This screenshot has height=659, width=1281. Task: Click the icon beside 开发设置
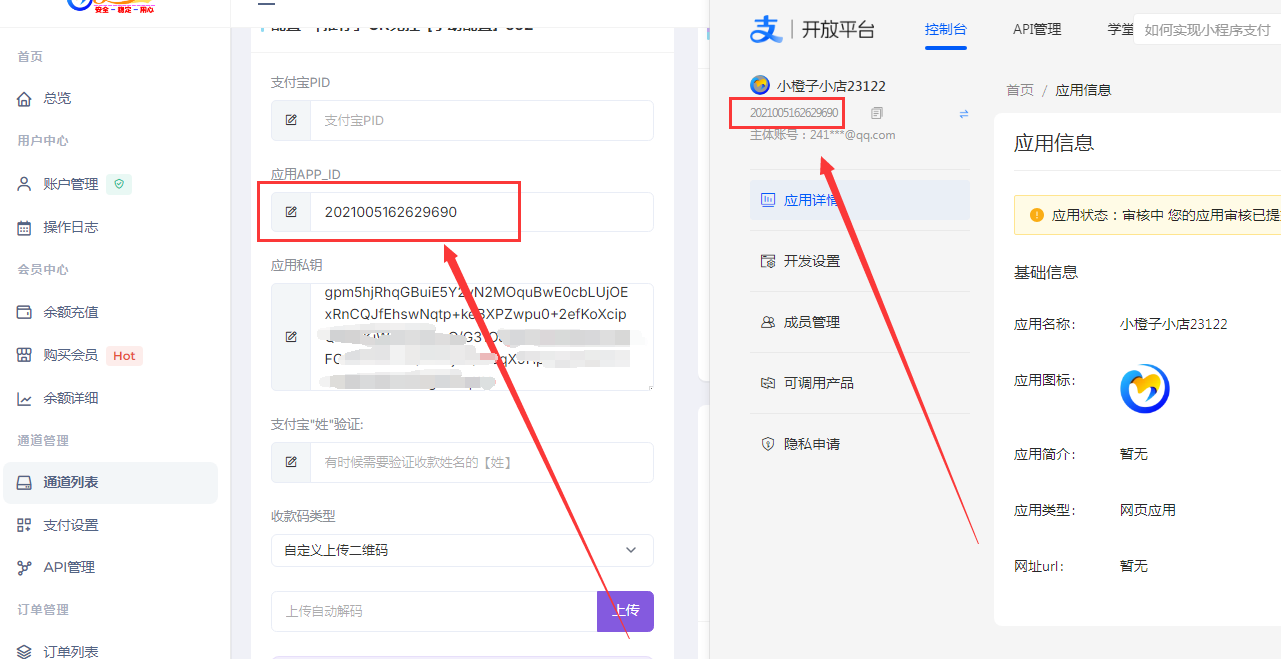(768, 261)
